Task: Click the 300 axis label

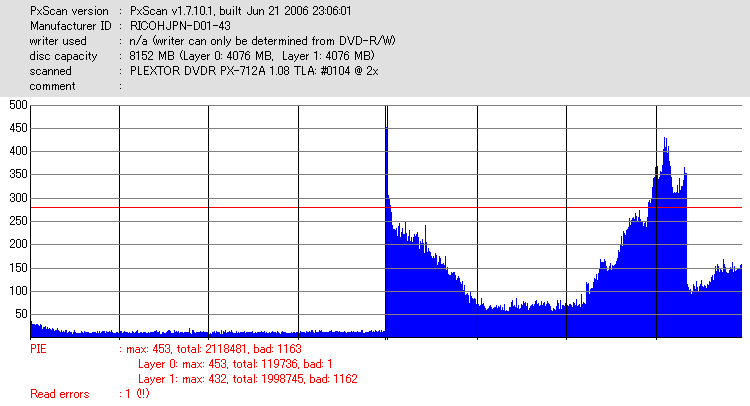Action: pos(18,198)
